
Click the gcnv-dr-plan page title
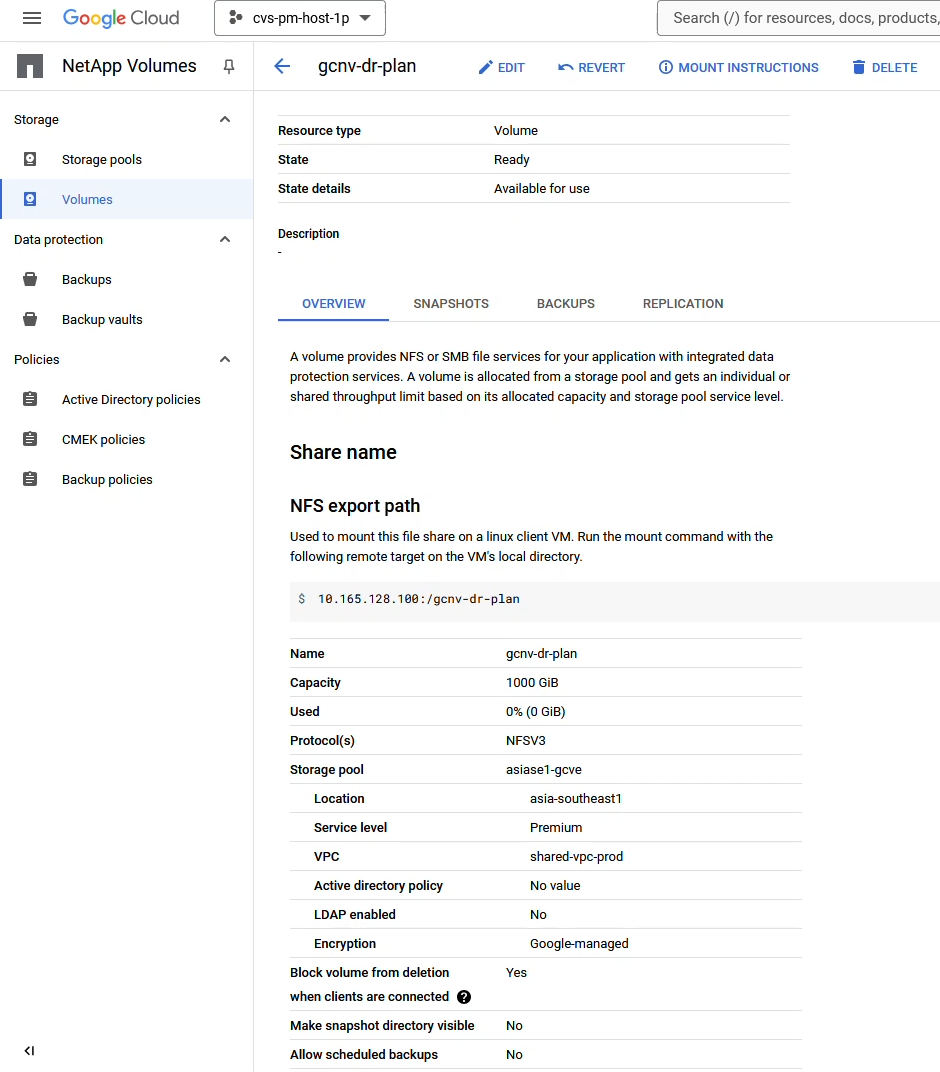(x=367, y=66)
